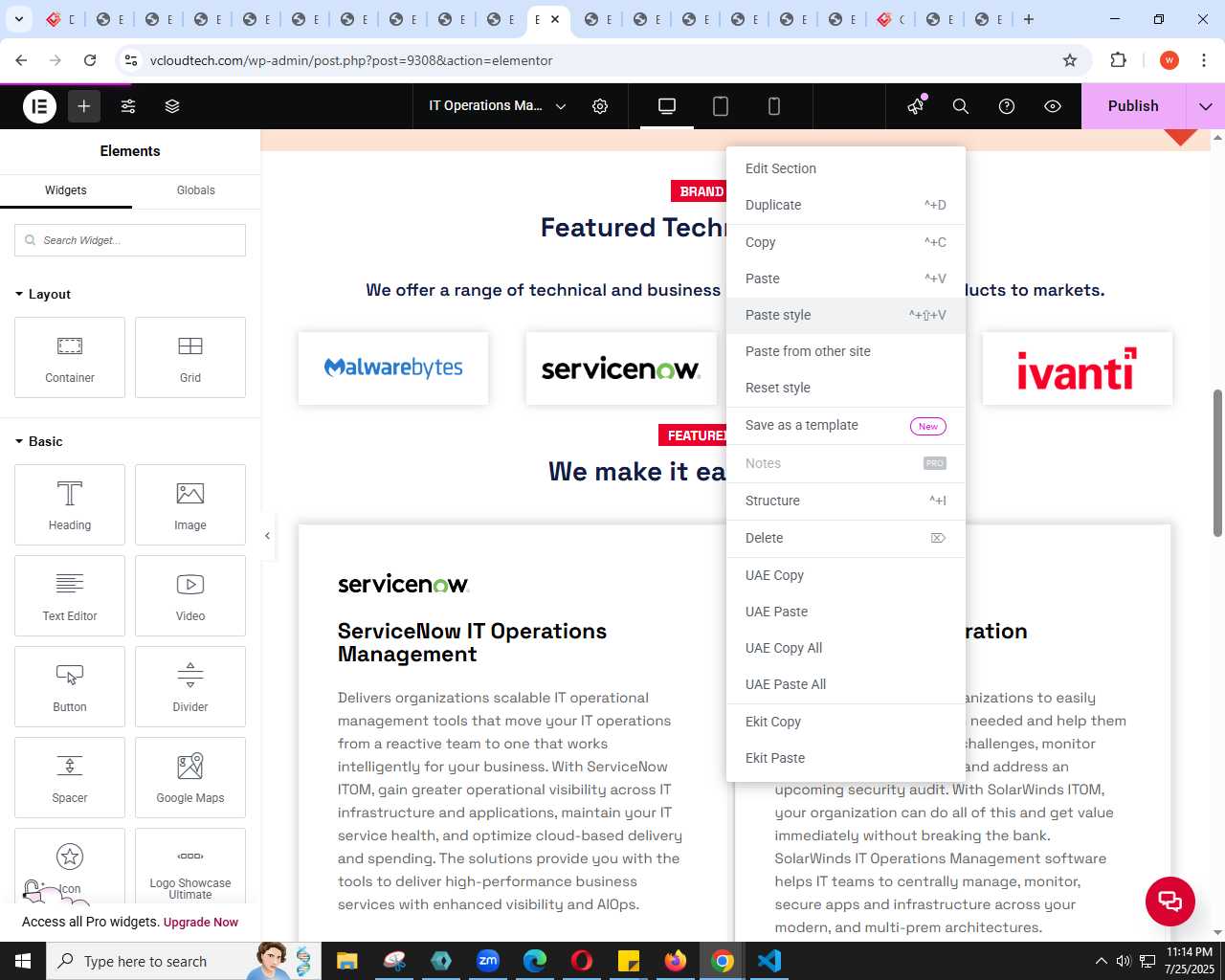Choose Ekit Paste menu entry
1225x980 pixels.
[x=846, y=758]
